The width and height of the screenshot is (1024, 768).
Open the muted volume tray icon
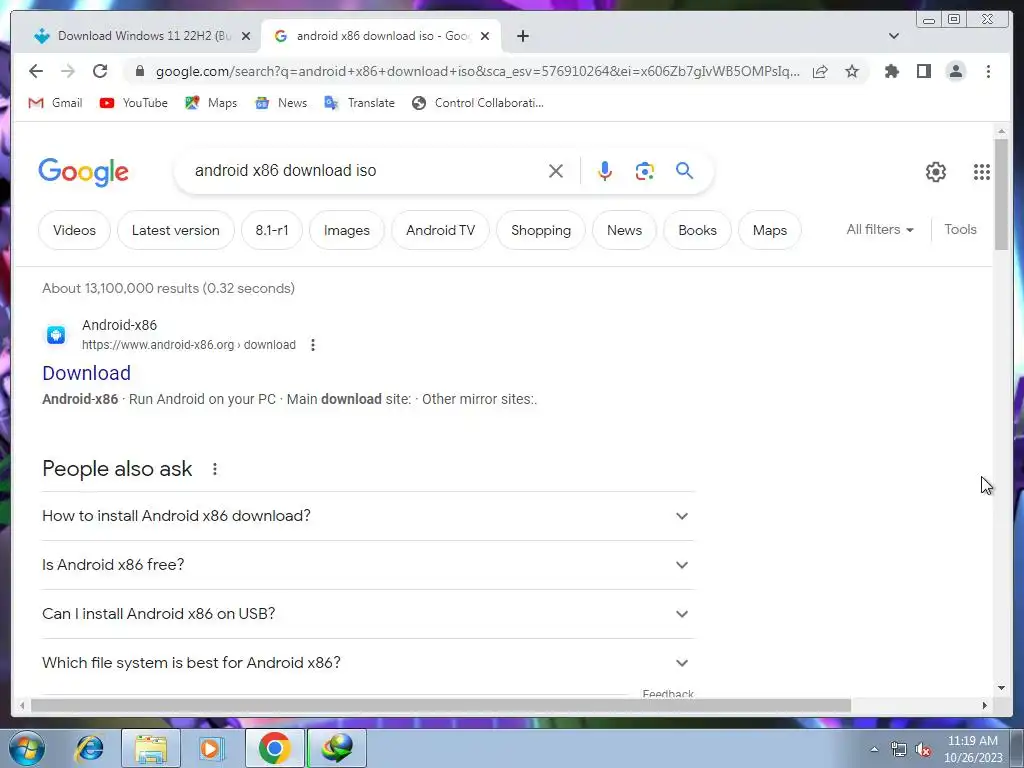coord(923,750)
